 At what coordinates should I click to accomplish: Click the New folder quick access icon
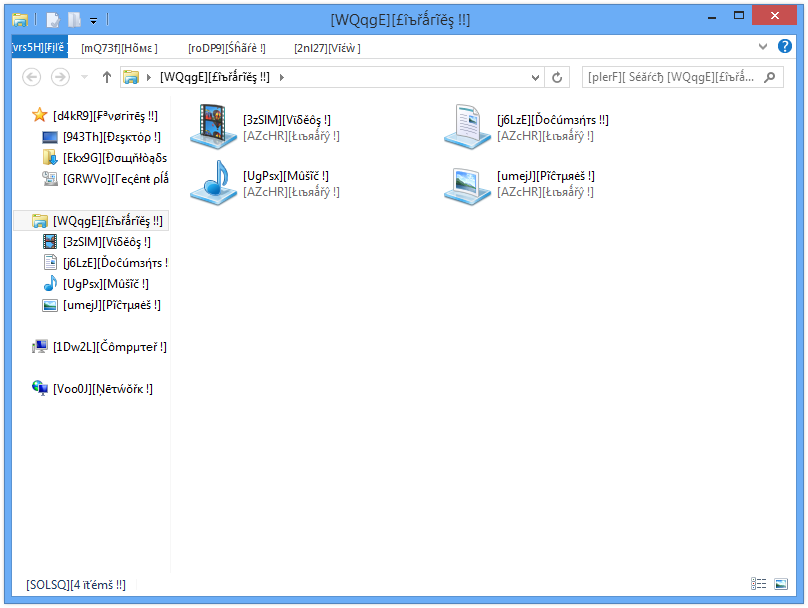tap(74, 20)
